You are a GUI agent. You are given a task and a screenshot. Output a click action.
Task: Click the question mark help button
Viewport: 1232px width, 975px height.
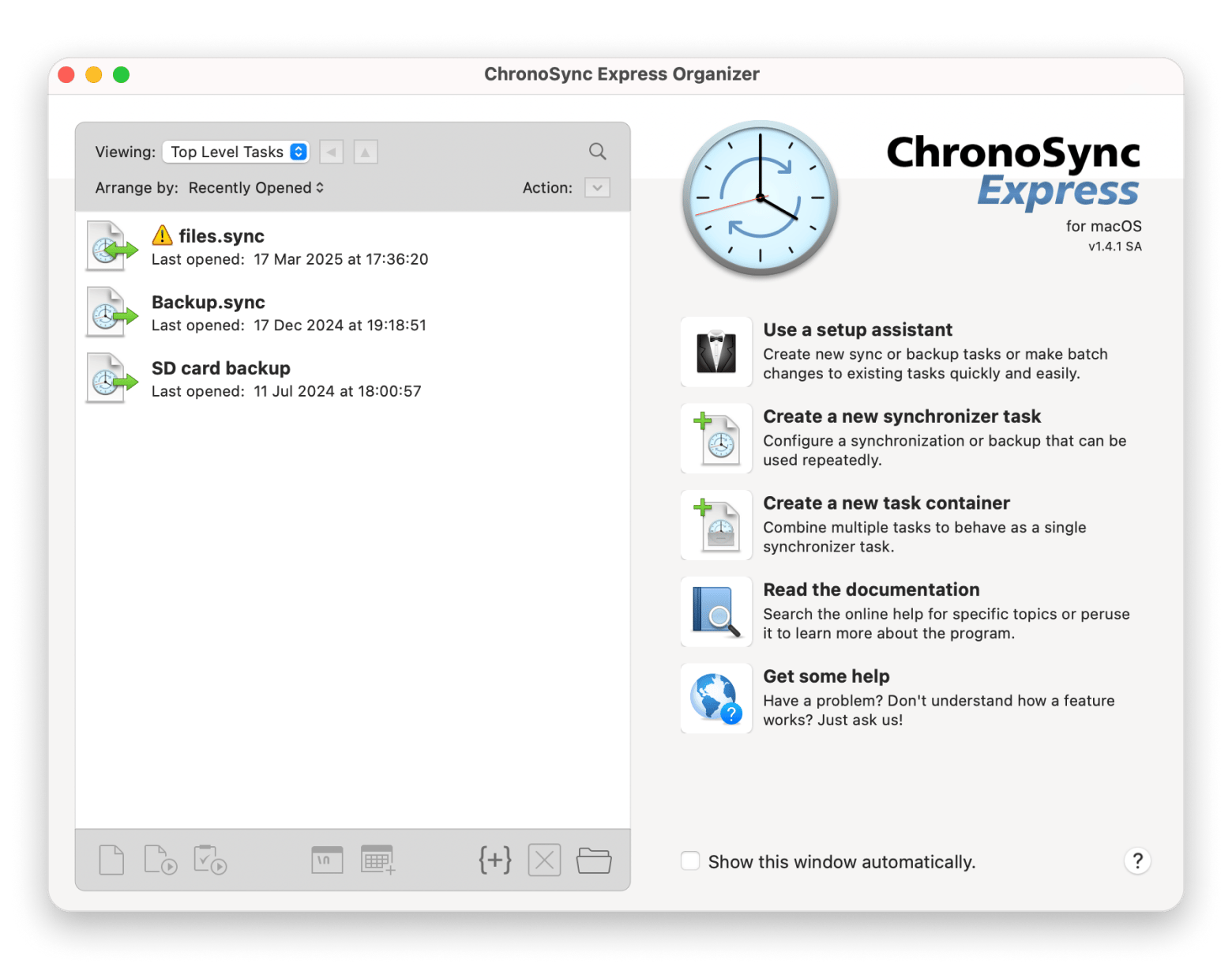click(1137, 861)
